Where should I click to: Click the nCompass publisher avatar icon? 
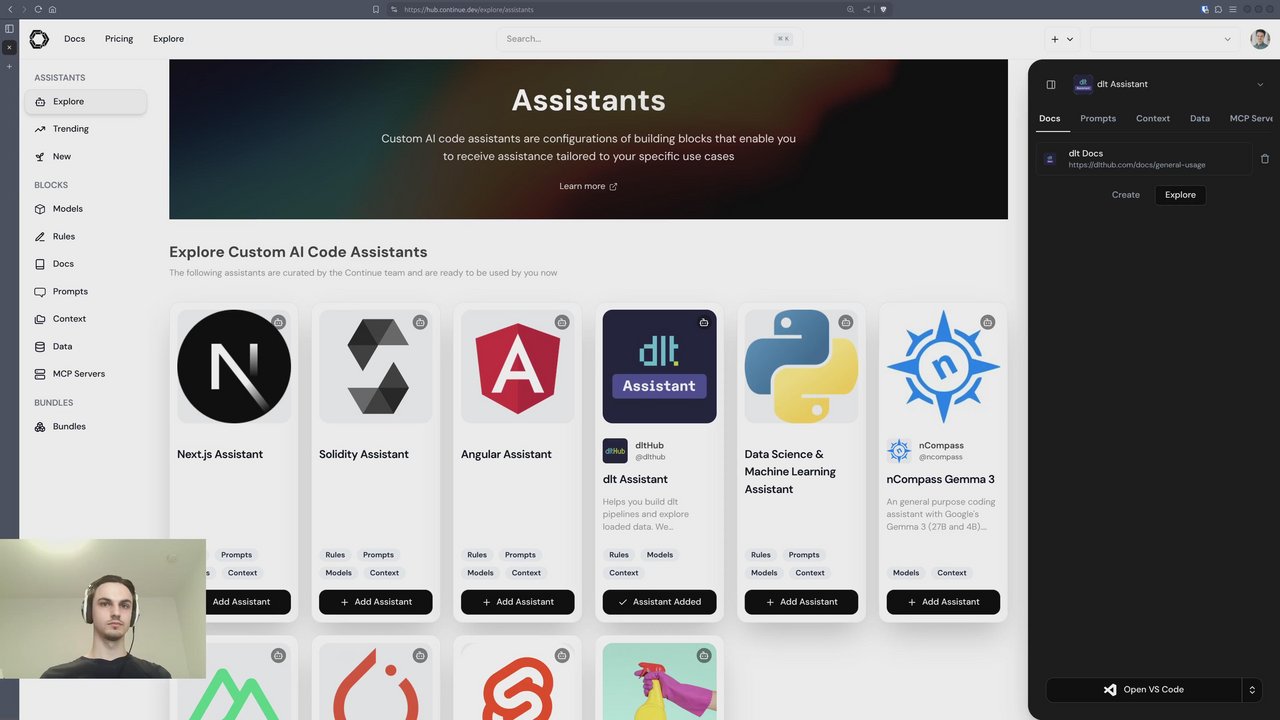point(899,451)
